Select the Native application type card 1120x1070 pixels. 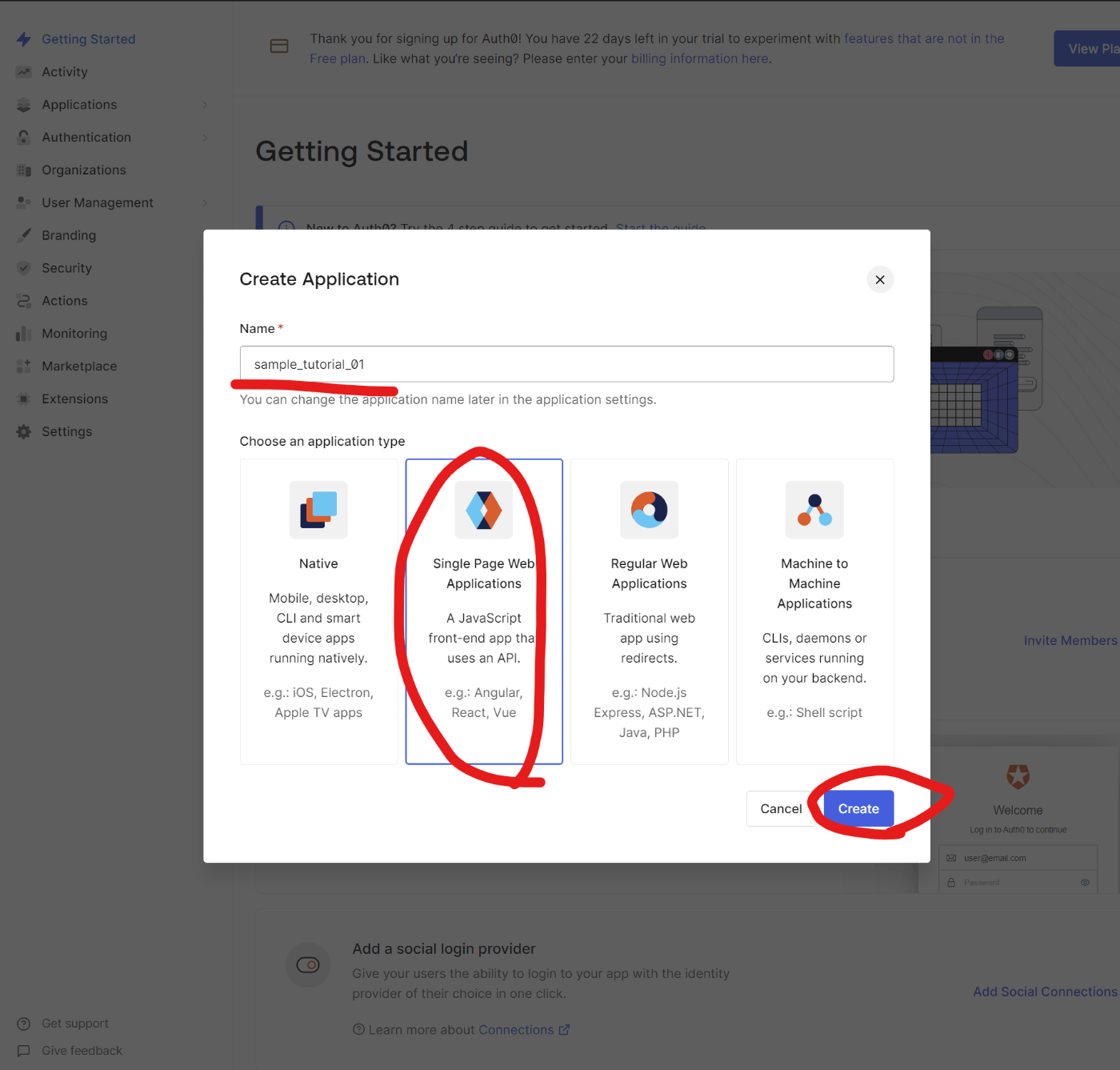tap(318, 611)
